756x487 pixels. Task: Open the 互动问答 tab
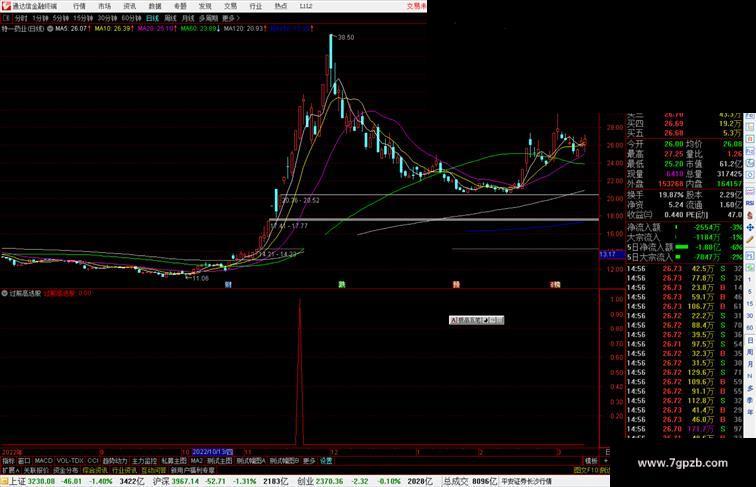pyautogui.click(x=154, y=470)
